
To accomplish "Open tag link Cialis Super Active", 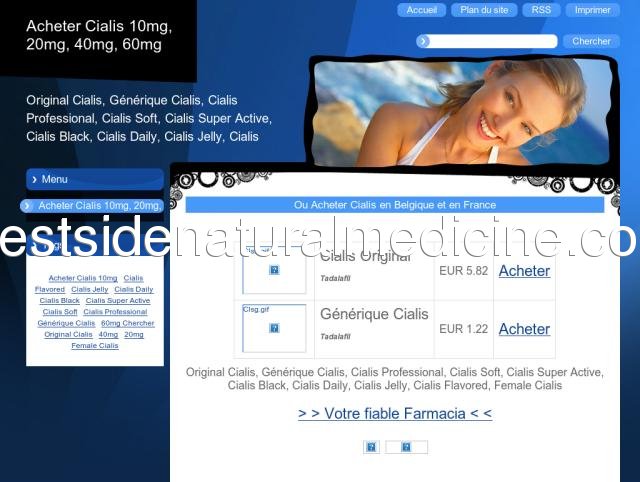I will 118,300.
